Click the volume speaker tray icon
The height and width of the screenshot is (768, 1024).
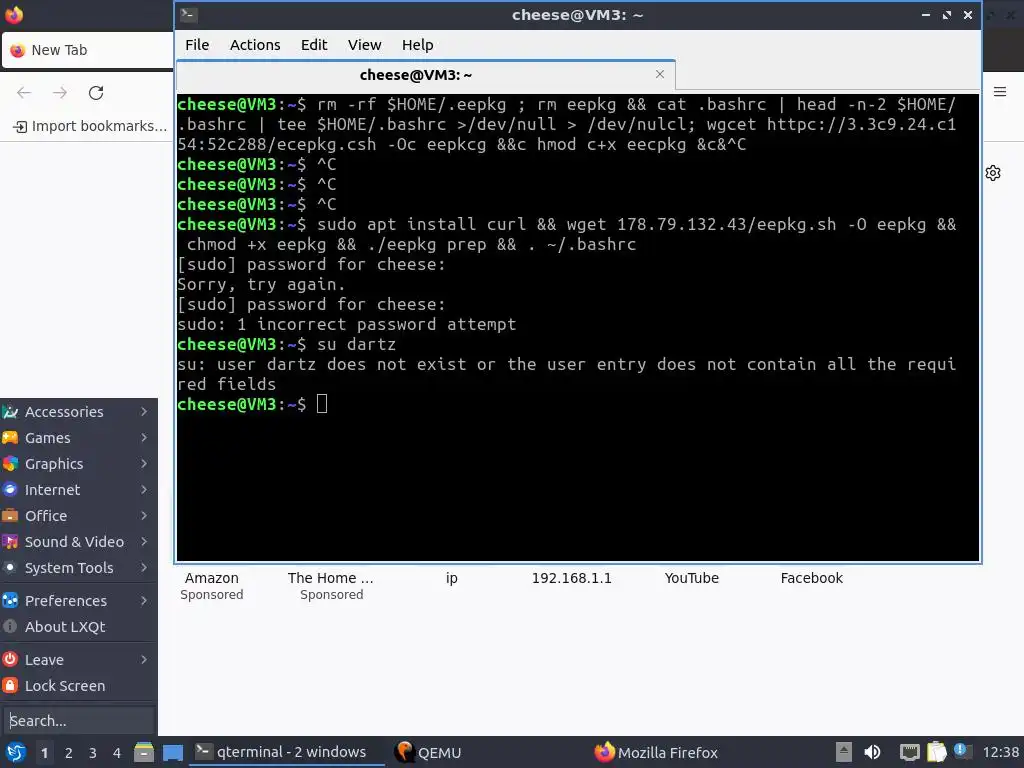pos(872,752)
